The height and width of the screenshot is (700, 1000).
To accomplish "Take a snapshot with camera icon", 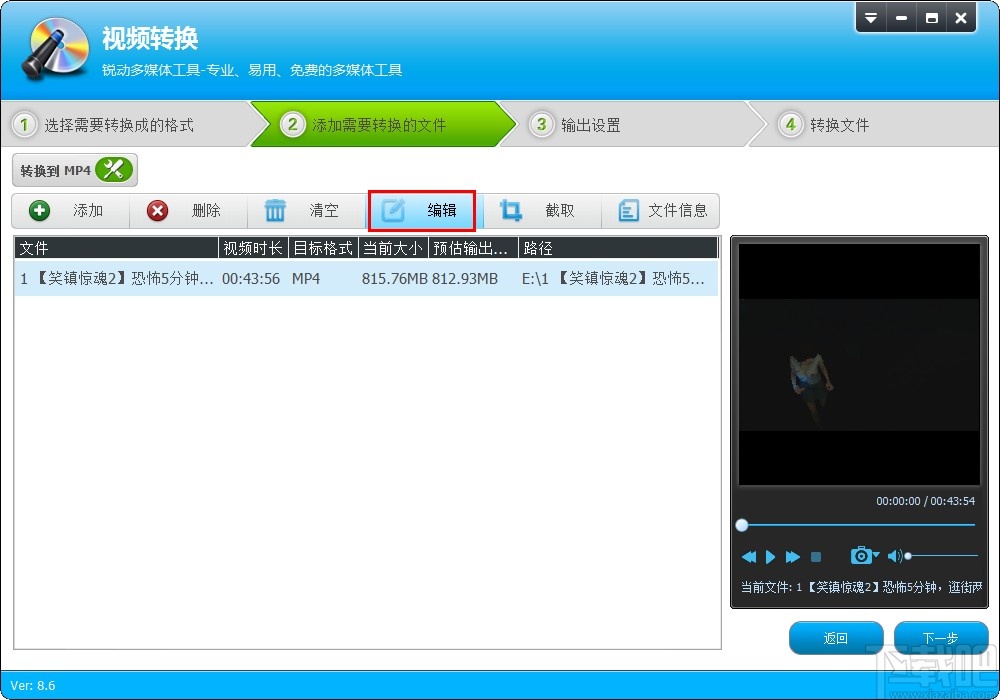I will click(x=861, y=556).
